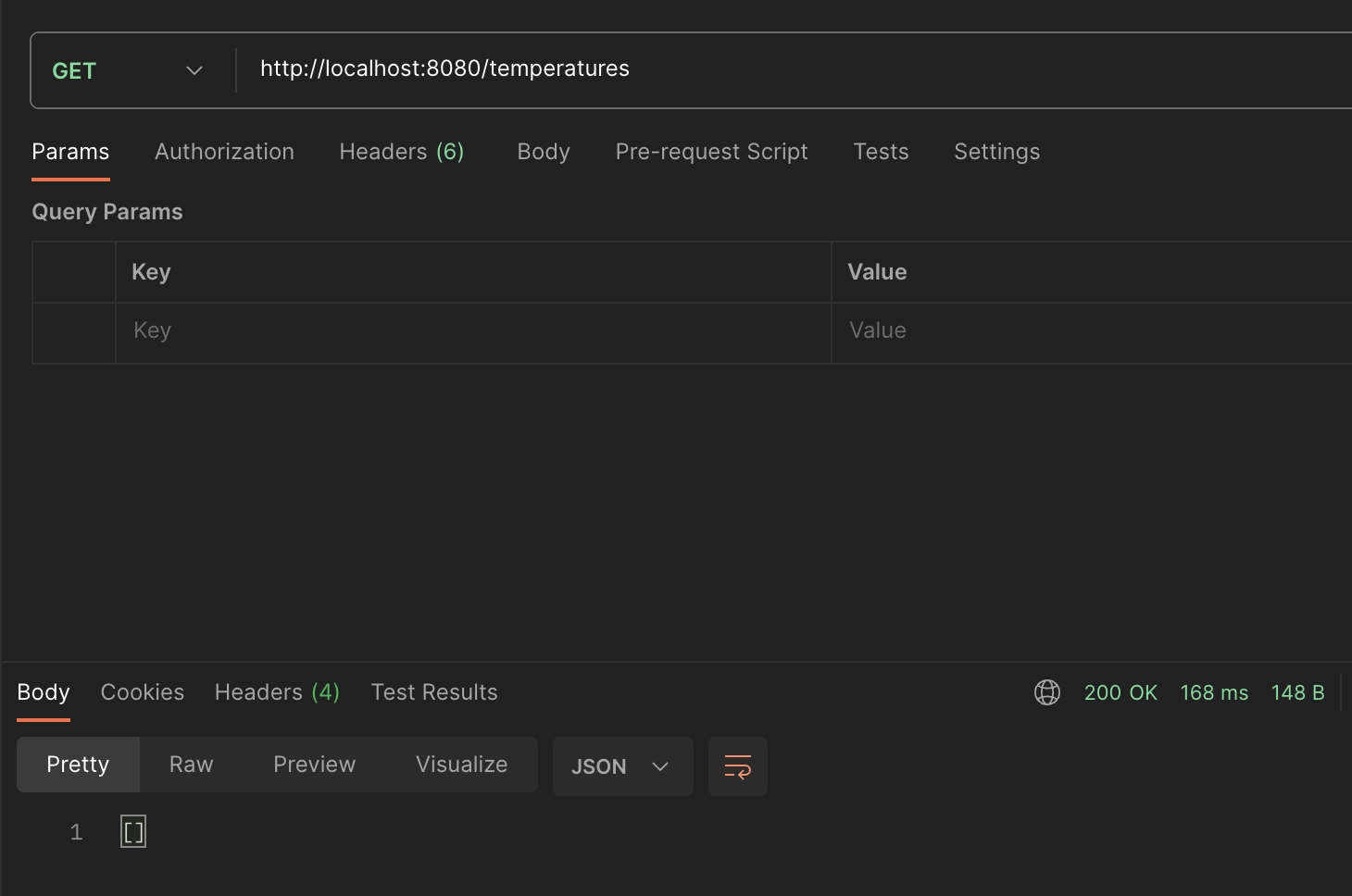Switch response view to Raw
The height and width of the screenshot is (896, 1352).
[191, 765]
